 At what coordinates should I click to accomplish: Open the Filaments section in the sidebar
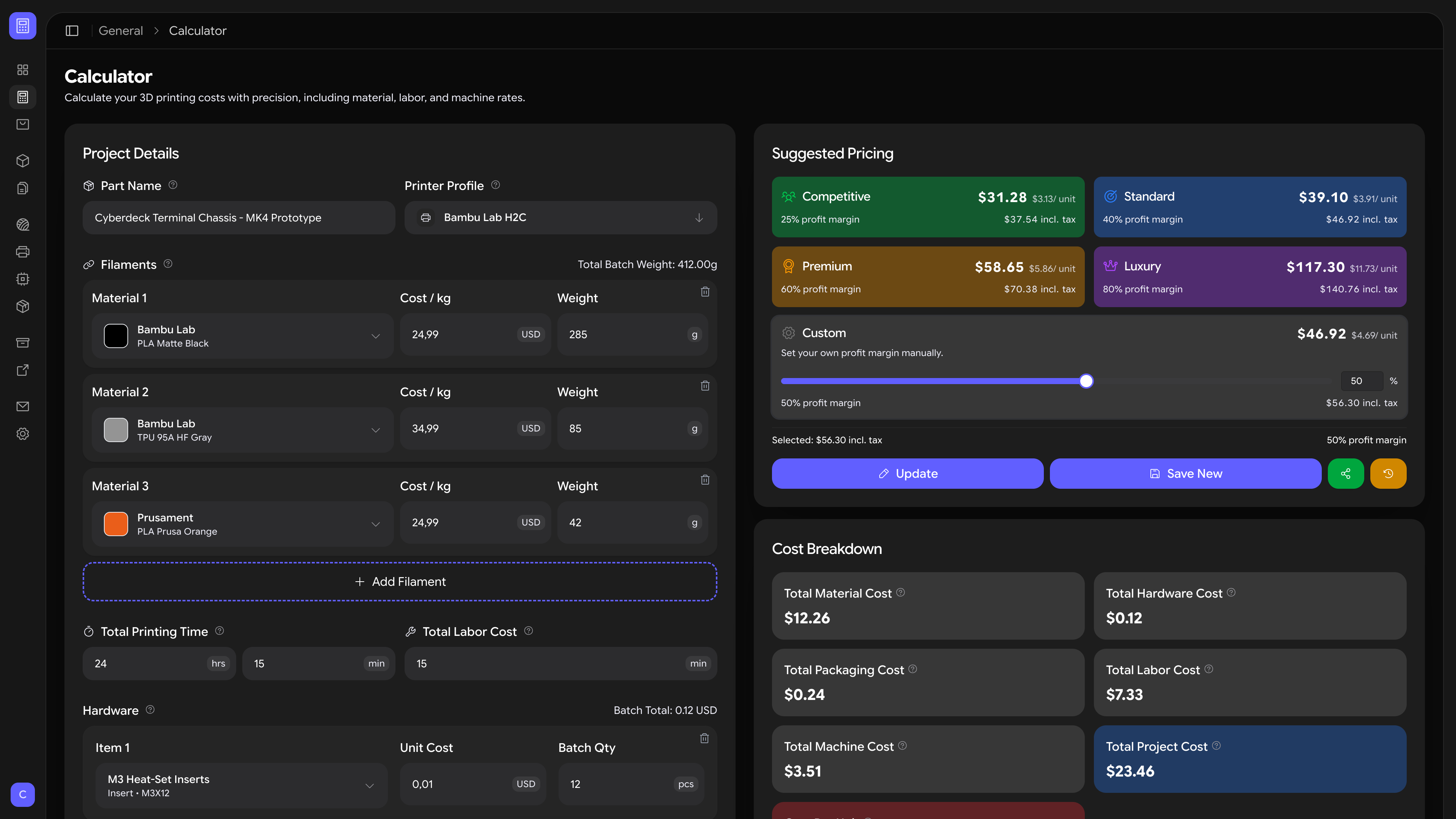(23, 224)
